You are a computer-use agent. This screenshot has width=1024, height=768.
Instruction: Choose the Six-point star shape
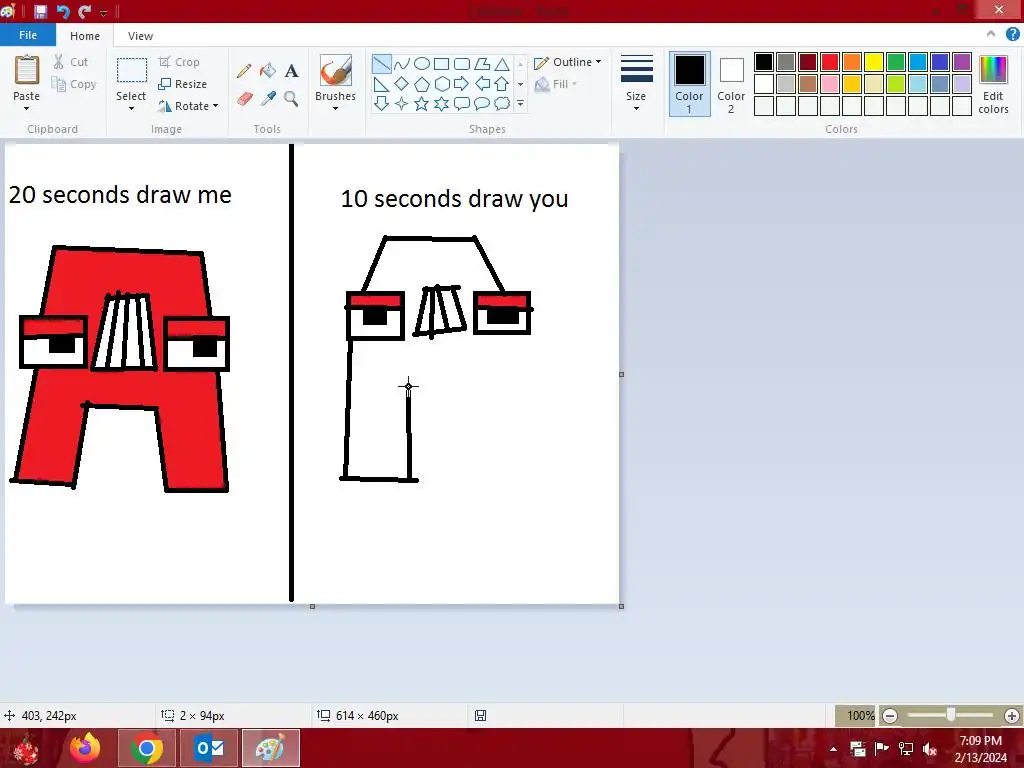tap(441, 103)
